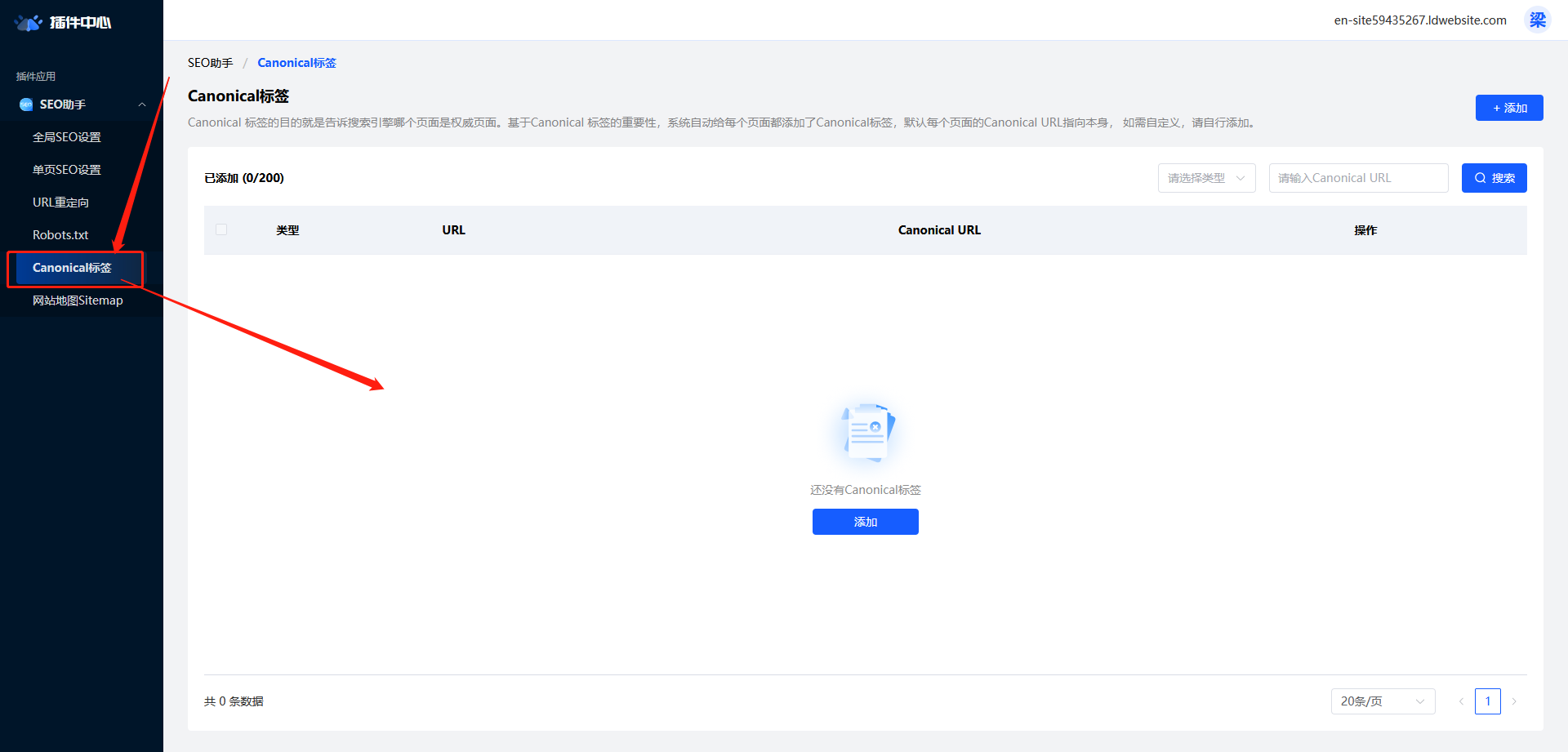The height and width of the screenshot is (752, 1568).
Task: Open Robots.txt settings page
Action: click(60, 235)
